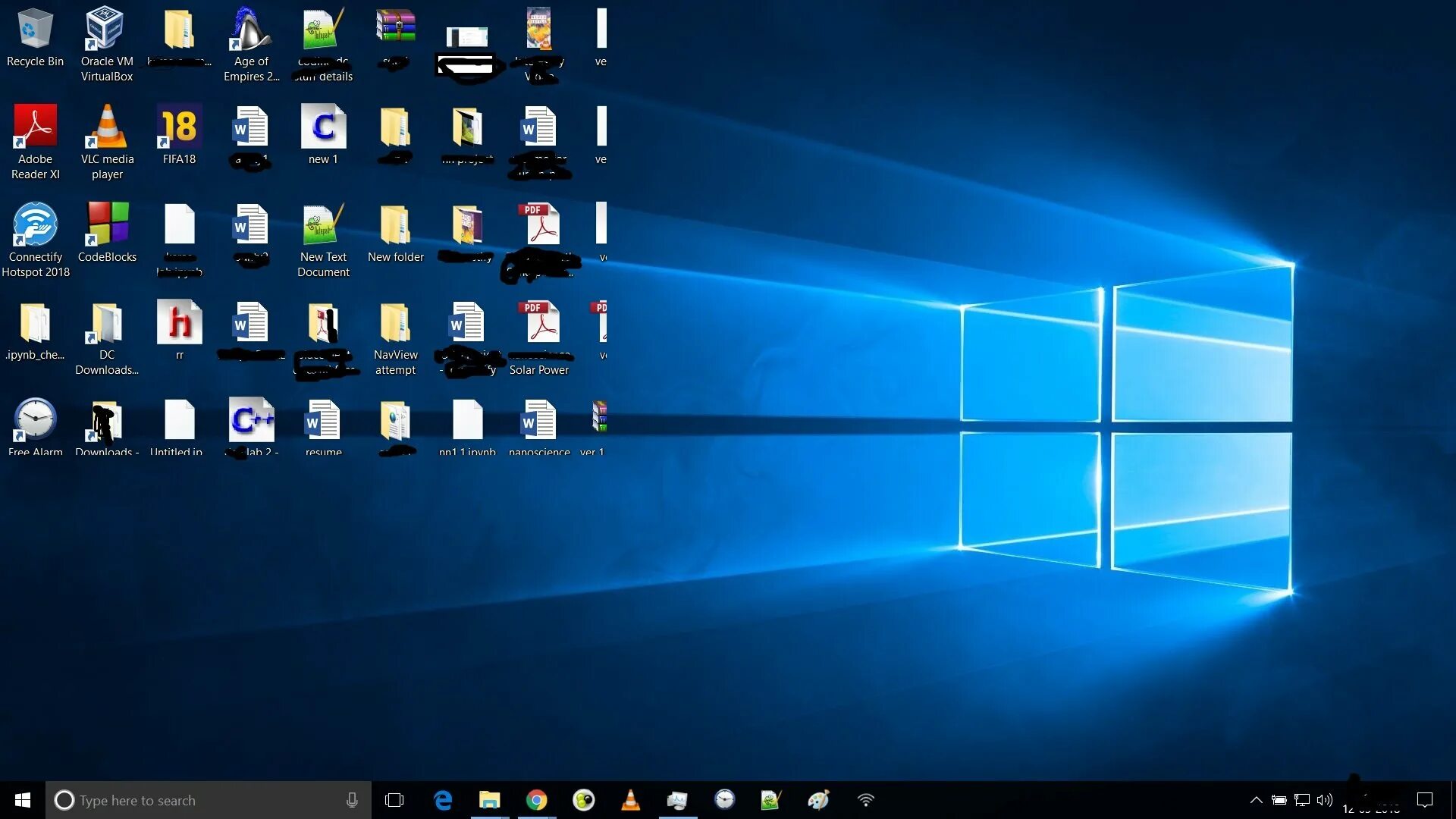
Task: Launch FIFA18 application
Action: tap(178, 130)
